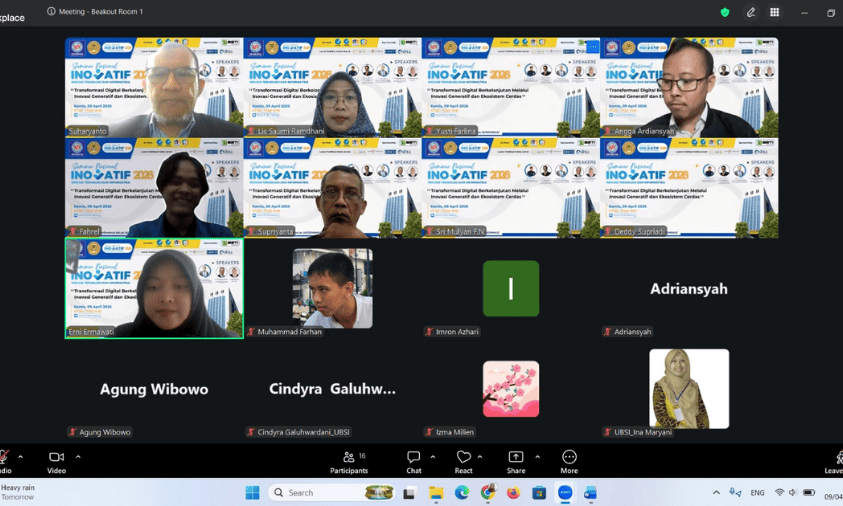Image resolution: width=843 pixels, height=506 pixels.
Task: Open the Participants panel
Action: [348, 459]
